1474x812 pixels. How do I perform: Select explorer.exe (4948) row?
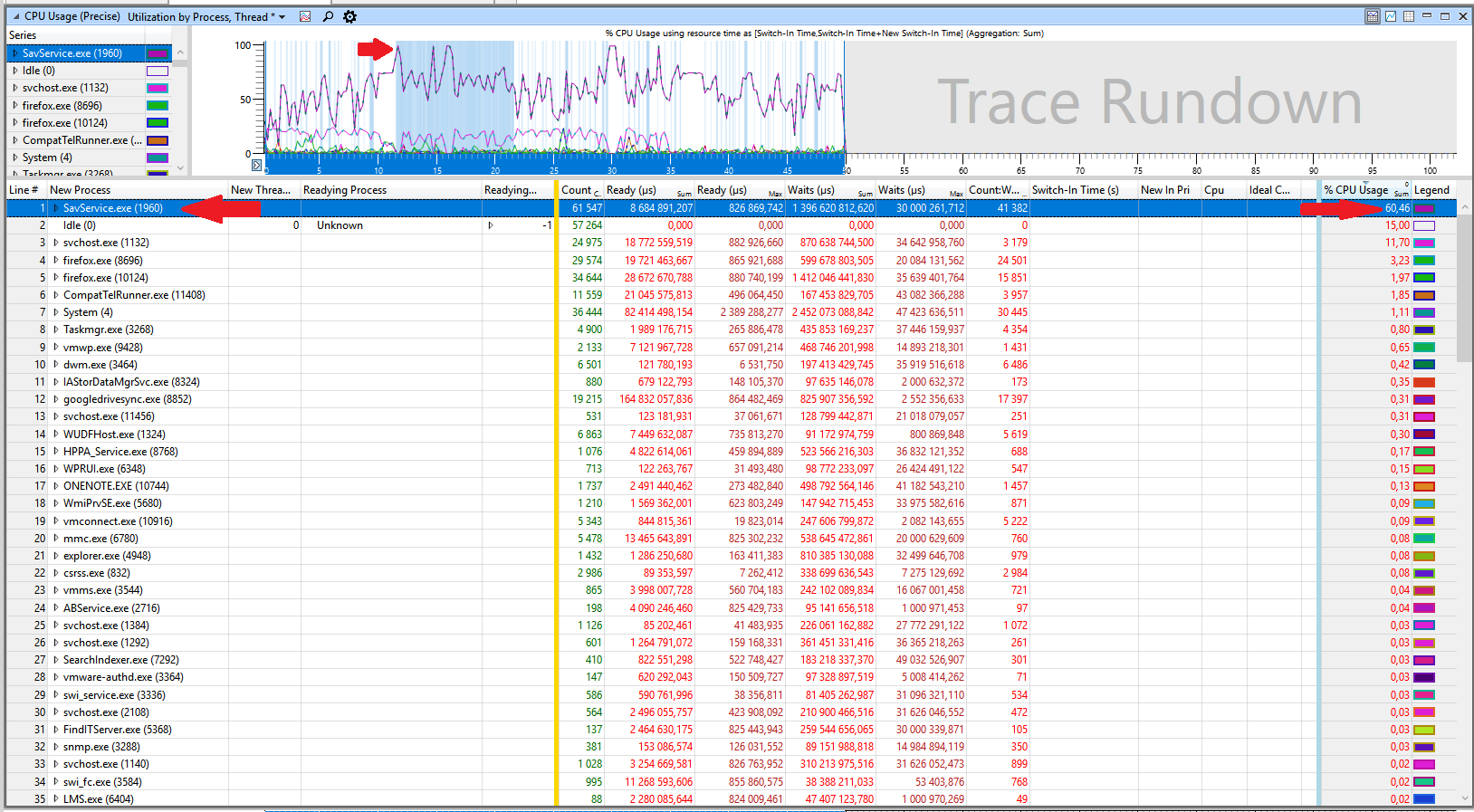coord(732,556)
